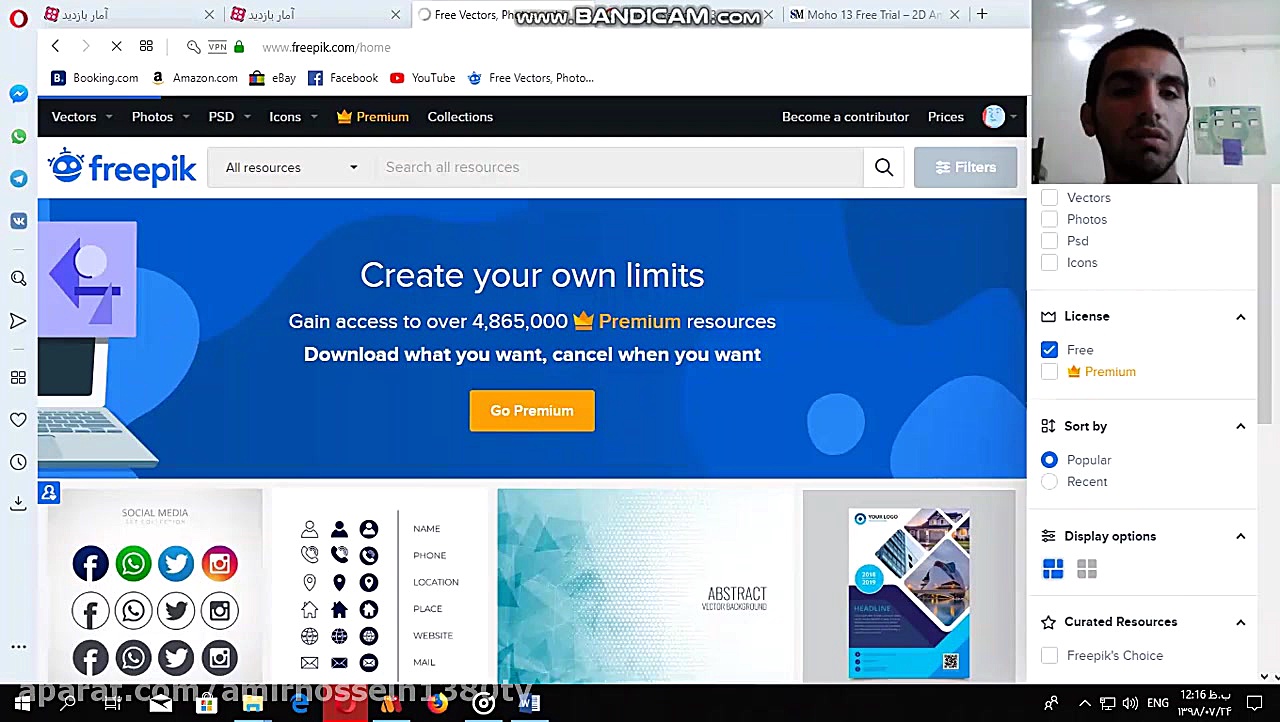The image size is (1280, 722).
Task: Stop loading the page with the X
Action: (116, 46)
